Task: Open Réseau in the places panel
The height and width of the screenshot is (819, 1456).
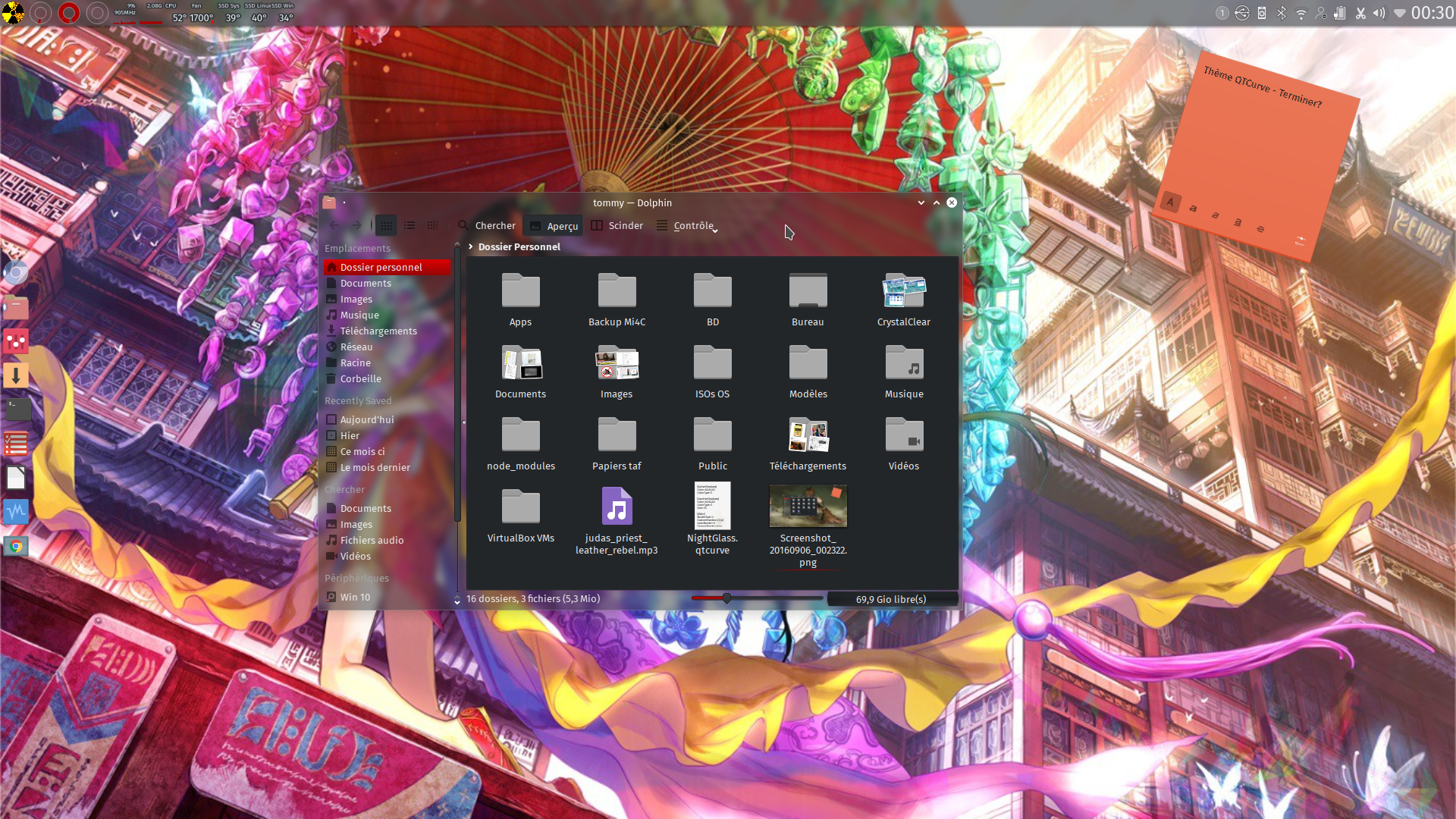Action: point(387,347)
